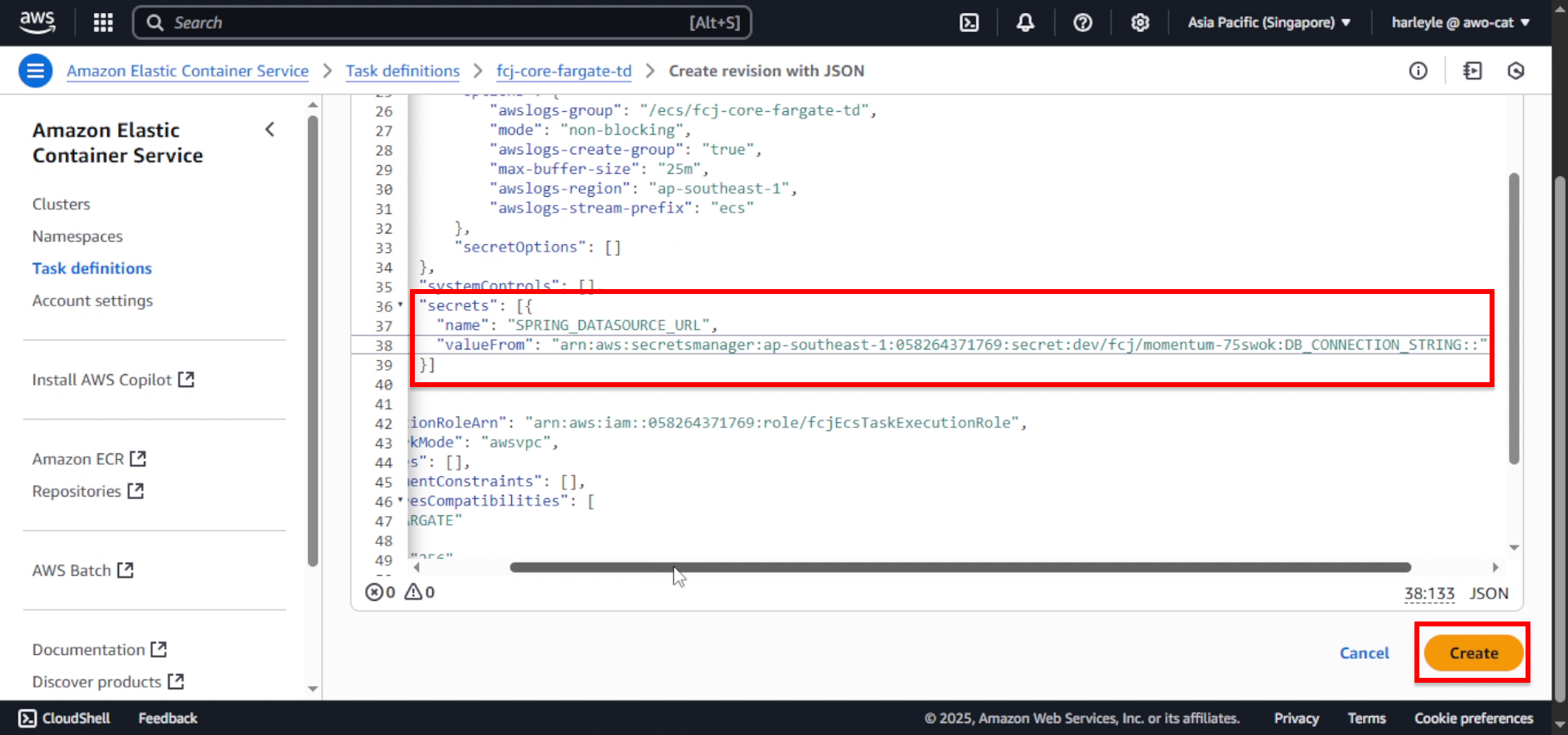Click external link icon beside Documentation
The width and height of the screenshot is (1568, 735).
[158, 649]
